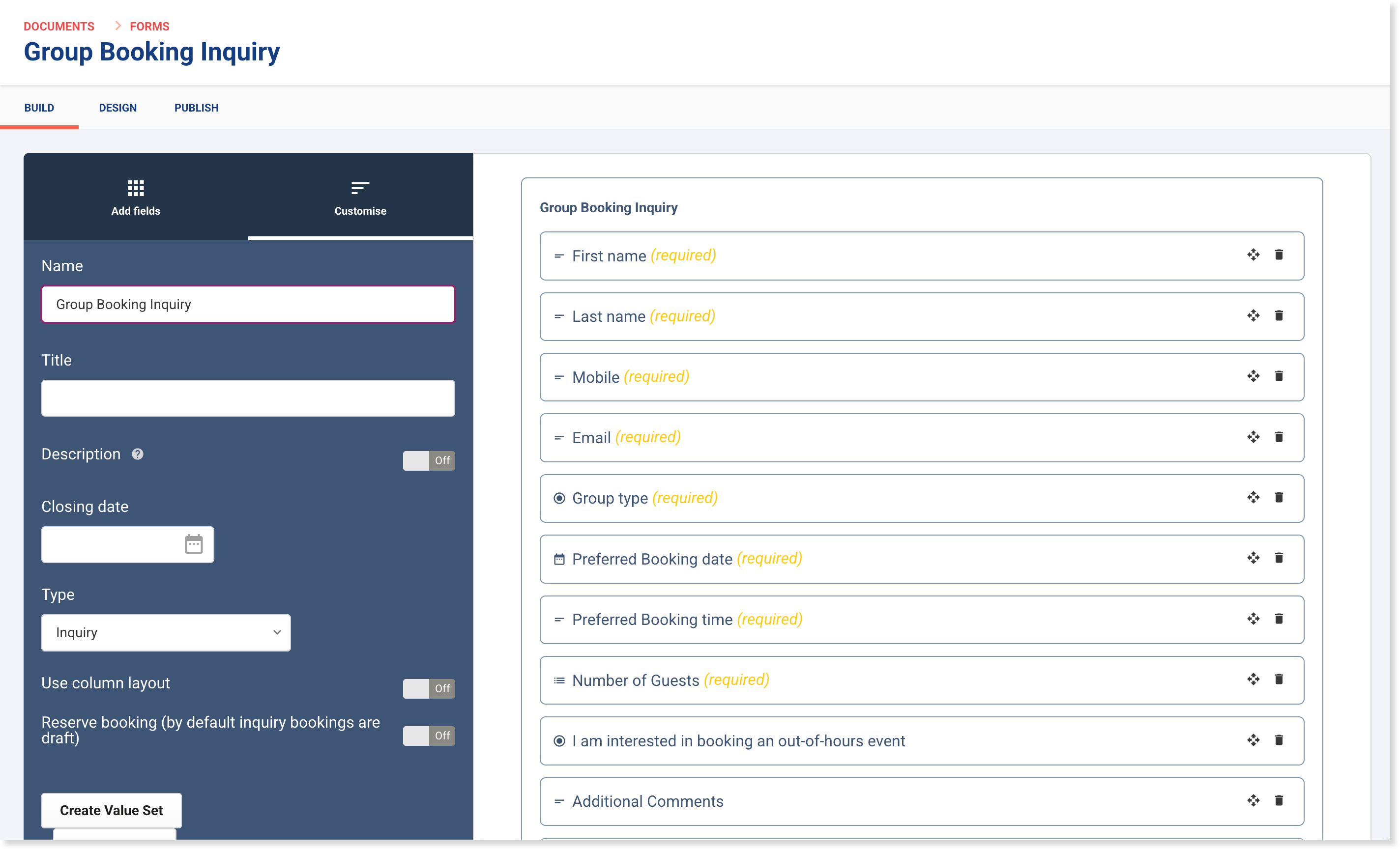1400x850 pixels.
Task: Click the Add fields tab label
Action: [x=136, y=211]
